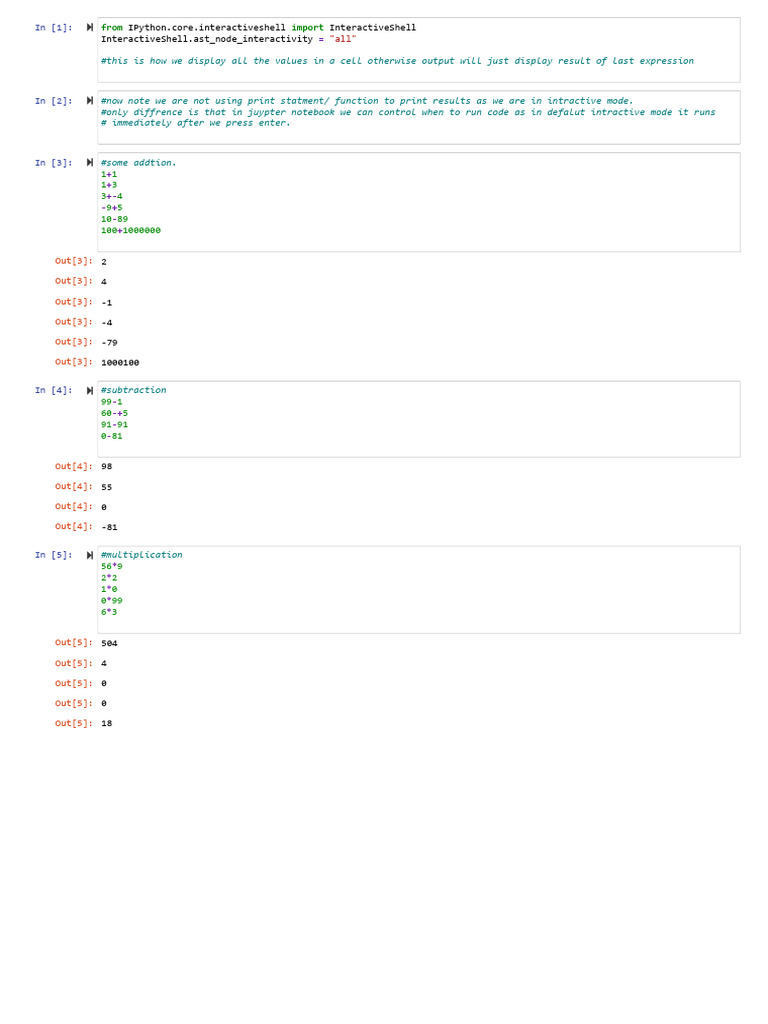Click the run icon beside In [3]
Screen dimensions: 768x1024
89,163
